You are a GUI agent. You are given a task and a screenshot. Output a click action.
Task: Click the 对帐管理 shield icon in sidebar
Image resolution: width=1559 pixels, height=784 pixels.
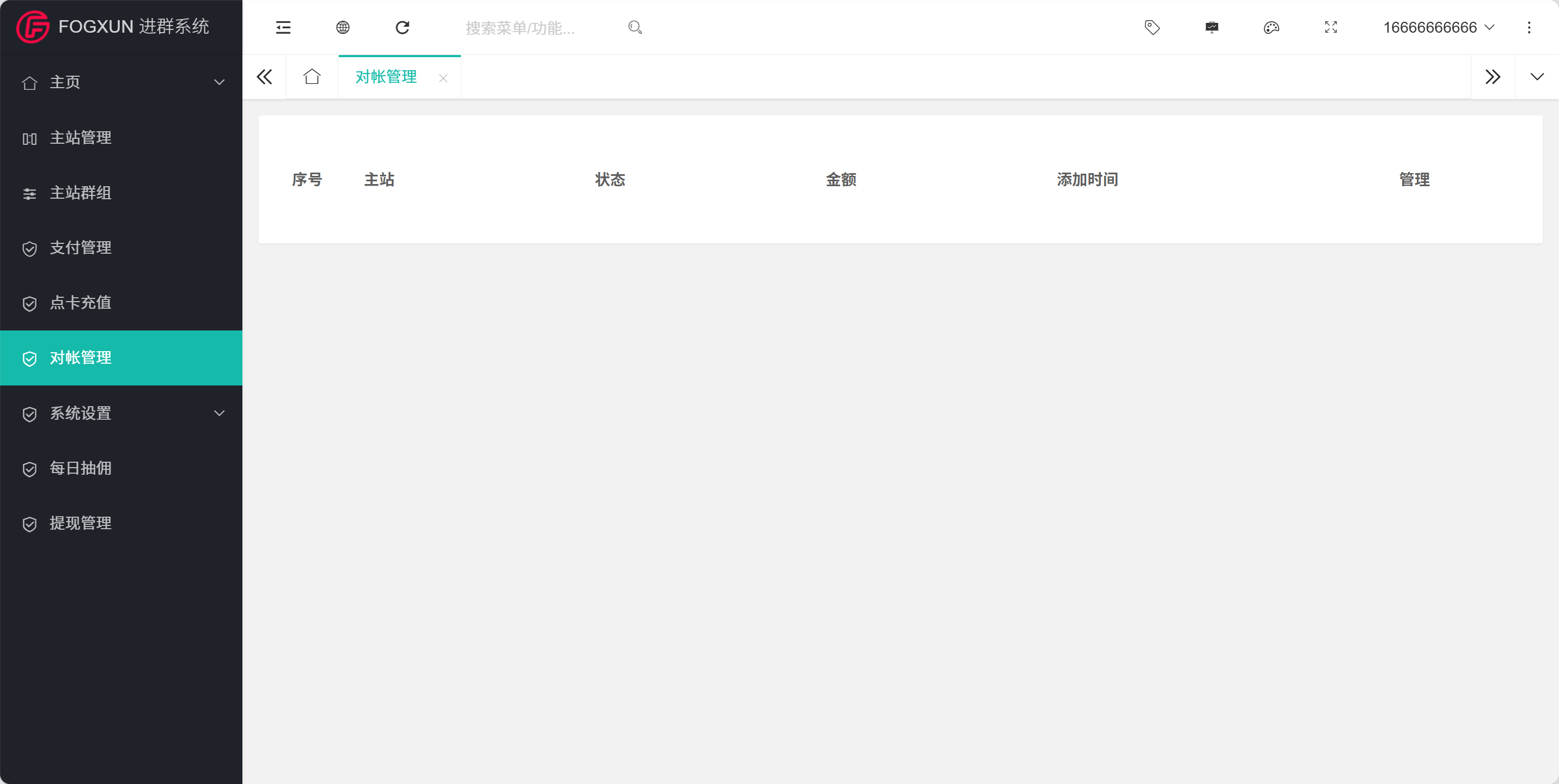[x=29, y=359]
